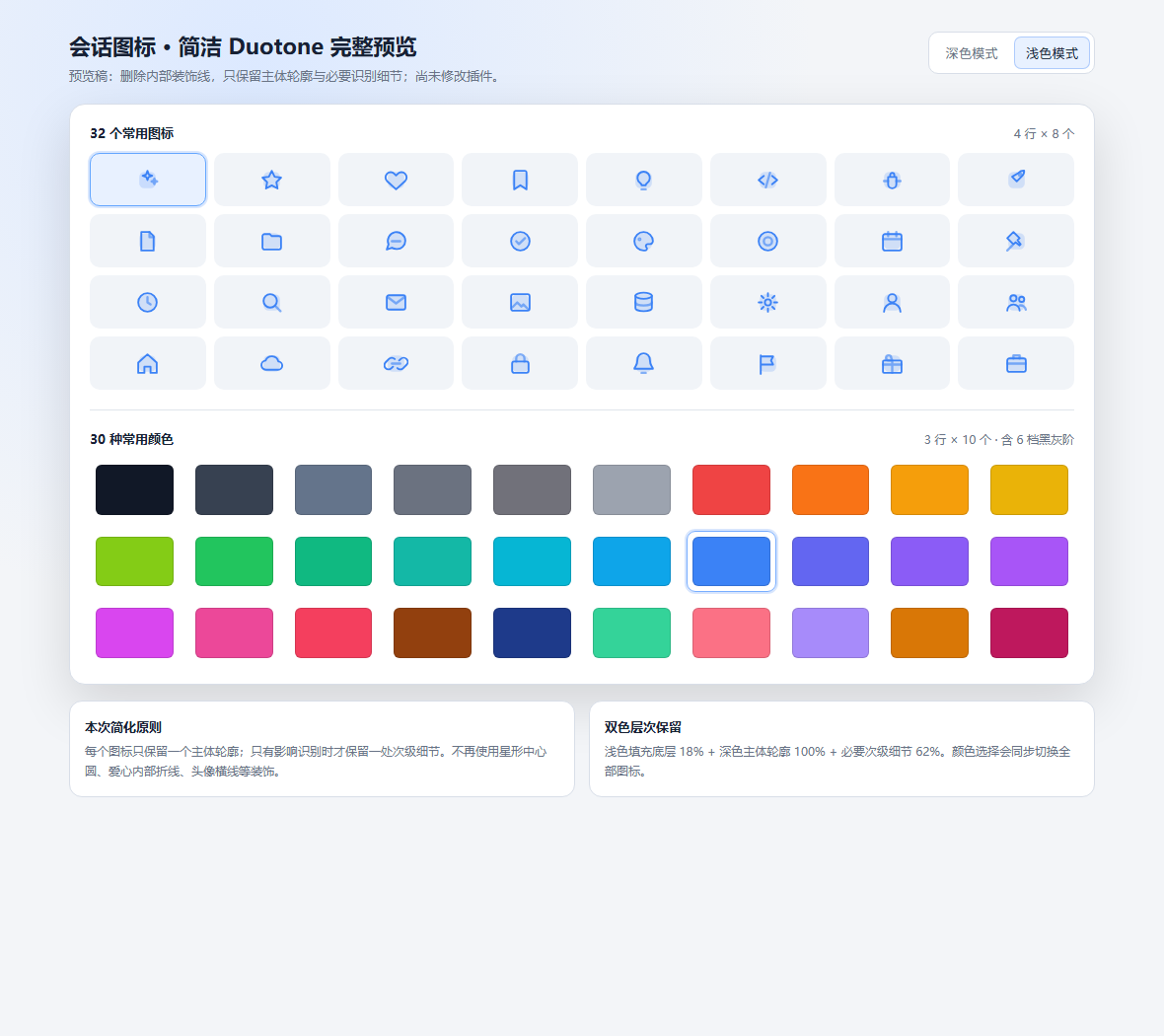Choose the home house icon
Screen dimensions: 1164x1036
pyautogui.click(x=148, y=363)
